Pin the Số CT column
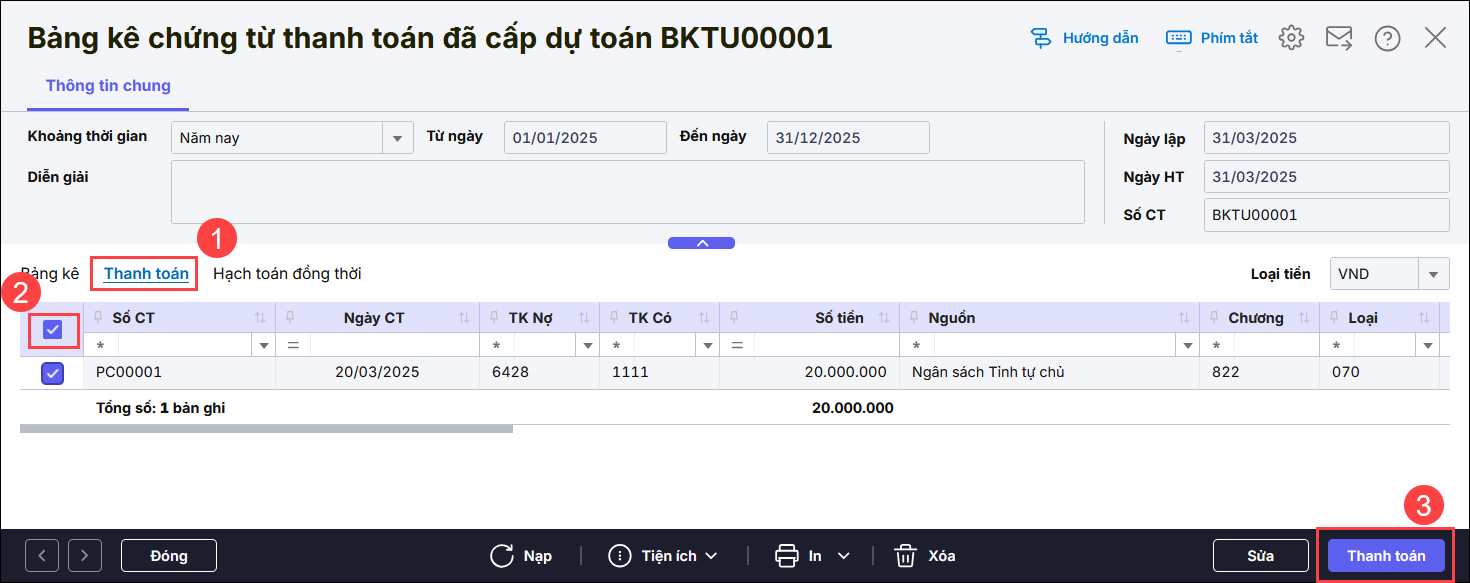Viewport: 1470px width, 583px height. 98,318
